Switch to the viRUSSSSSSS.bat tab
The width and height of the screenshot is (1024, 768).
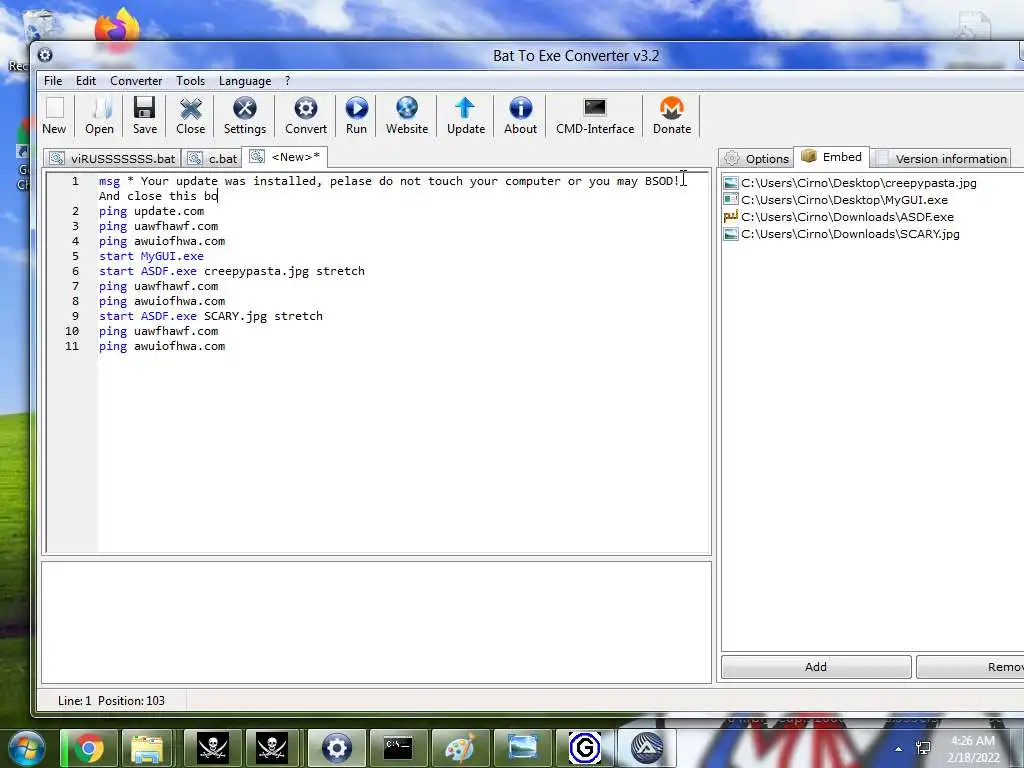point(112,159)
